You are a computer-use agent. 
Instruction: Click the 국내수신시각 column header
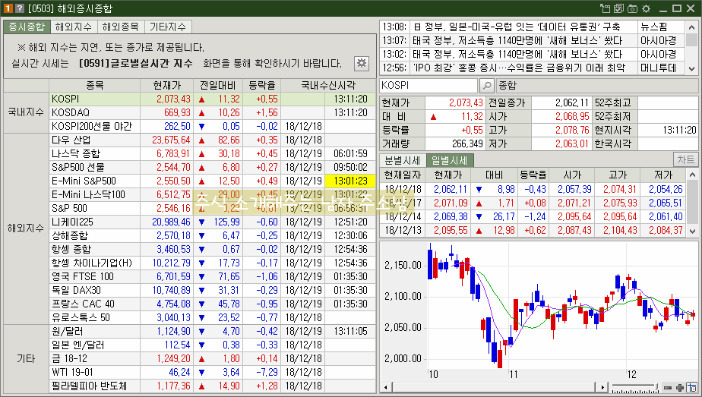328,85
